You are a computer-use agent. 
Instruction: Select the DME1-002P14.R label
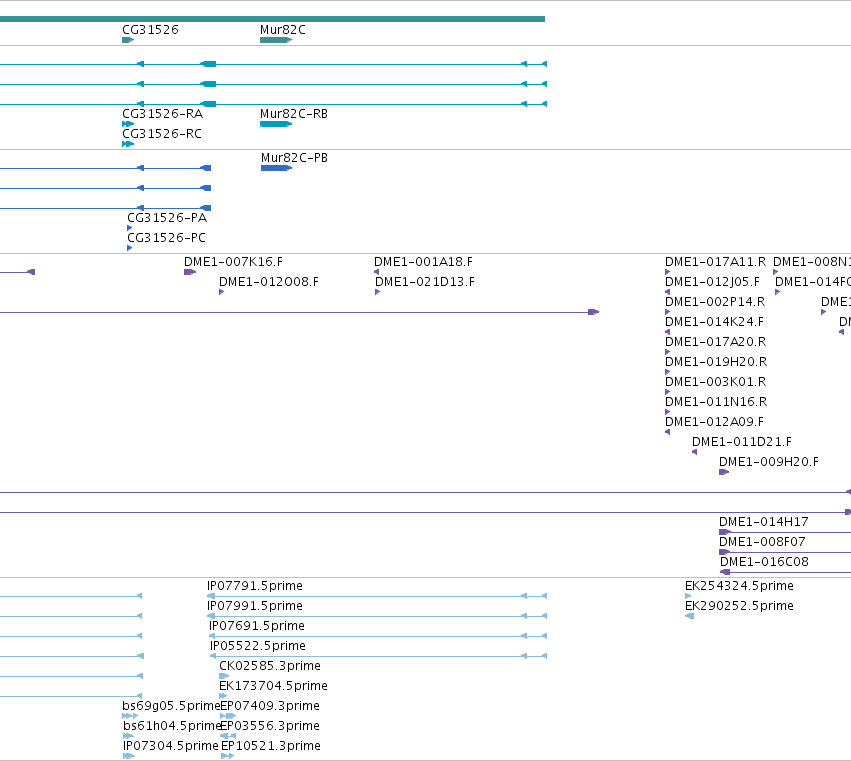pyautogui.click(x=715, y=302)
